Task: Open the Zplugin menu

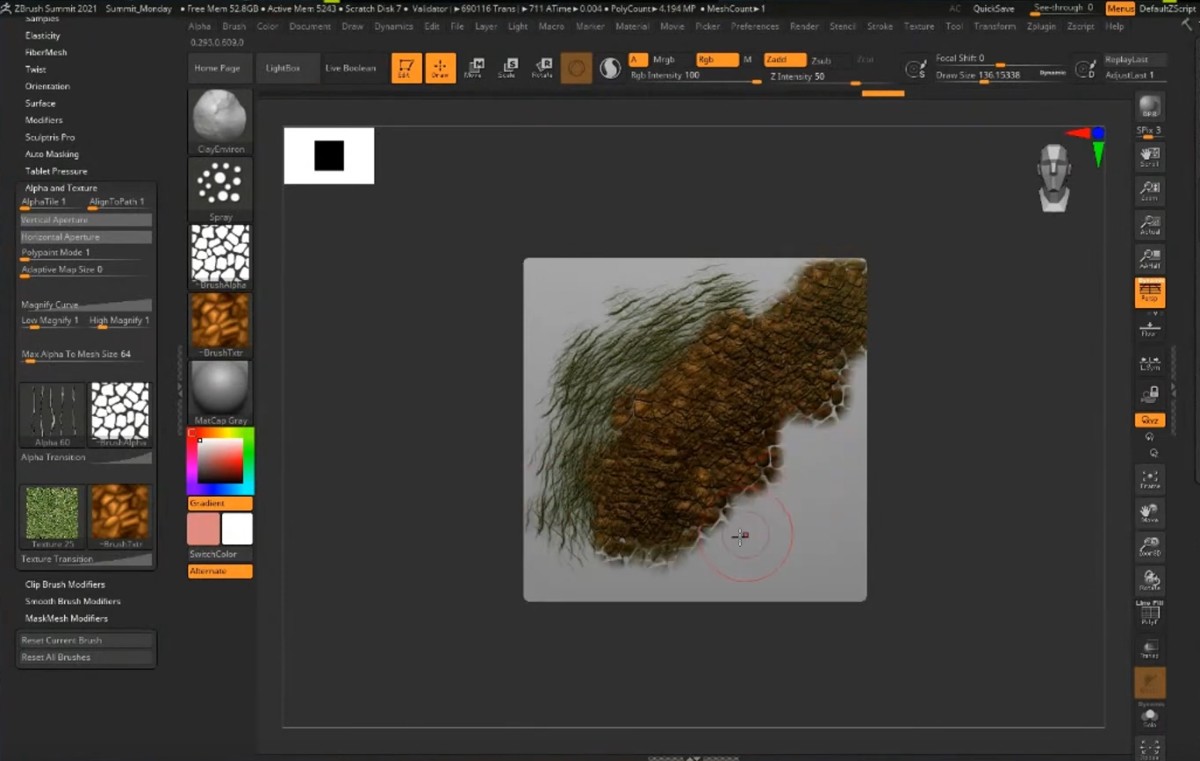Action: pos(1041,26)
